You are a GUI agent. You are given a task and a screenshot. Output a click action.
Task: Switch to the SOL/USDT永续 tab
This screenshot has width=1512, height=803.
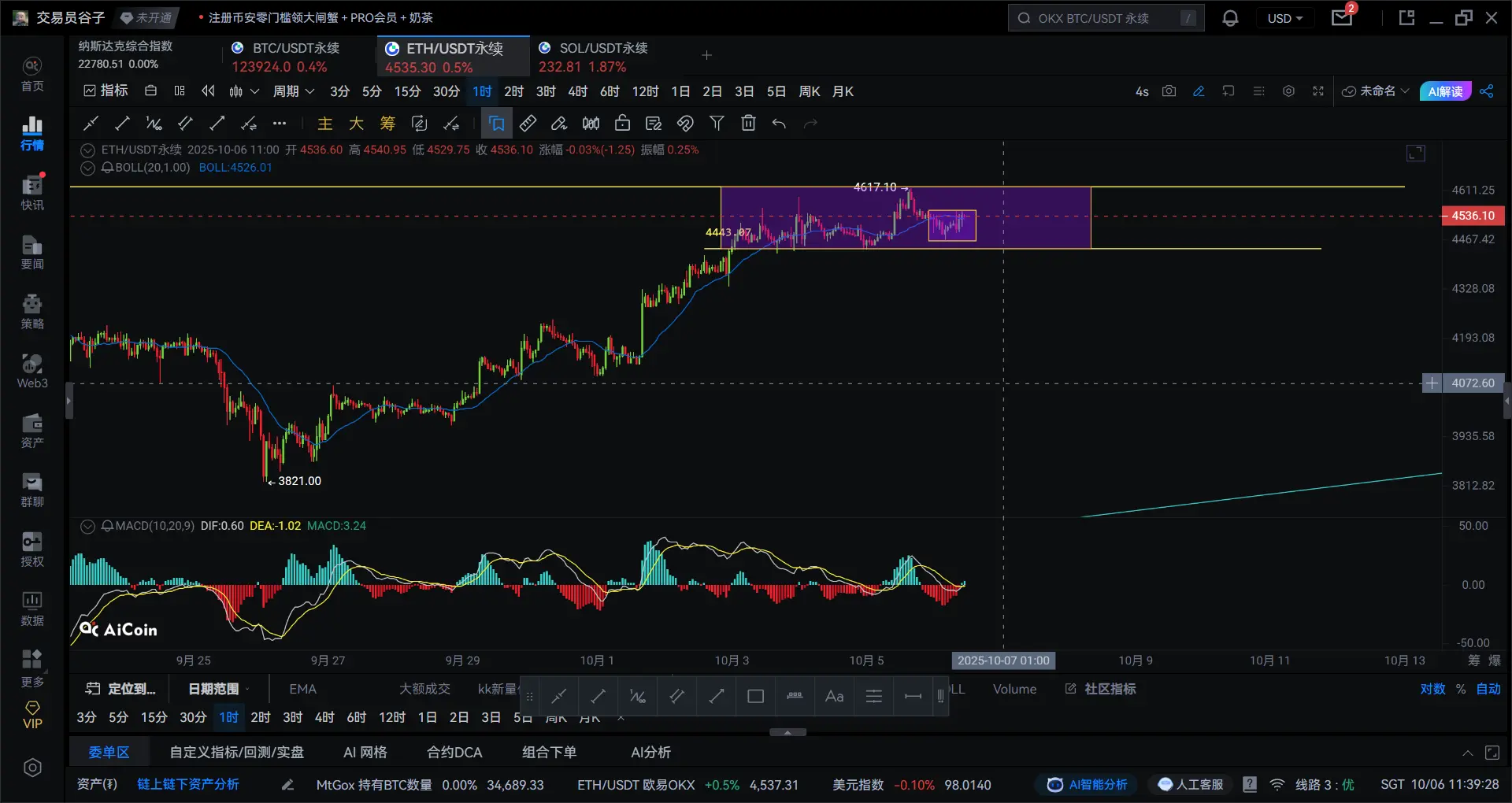(x=594, y=57)
